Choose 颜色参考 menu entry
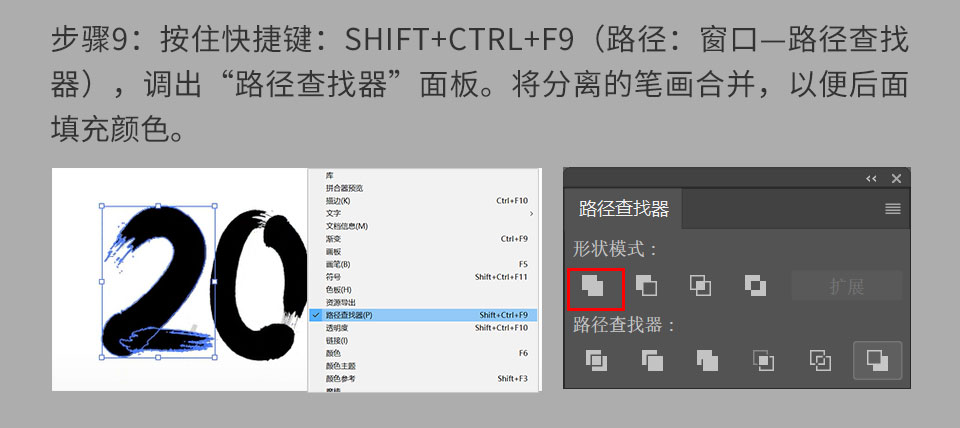The height and width of the screenshot is (428, 960). (x=422, y=378)
